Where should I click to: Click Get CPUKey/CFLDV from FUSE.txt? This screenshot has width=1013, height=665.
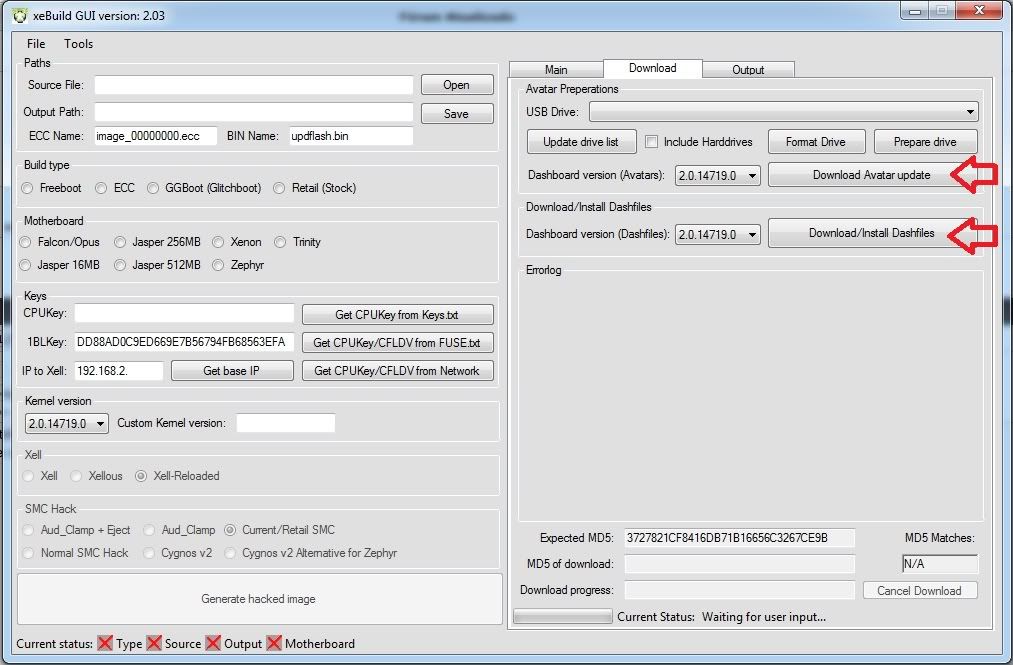(397, 343)
